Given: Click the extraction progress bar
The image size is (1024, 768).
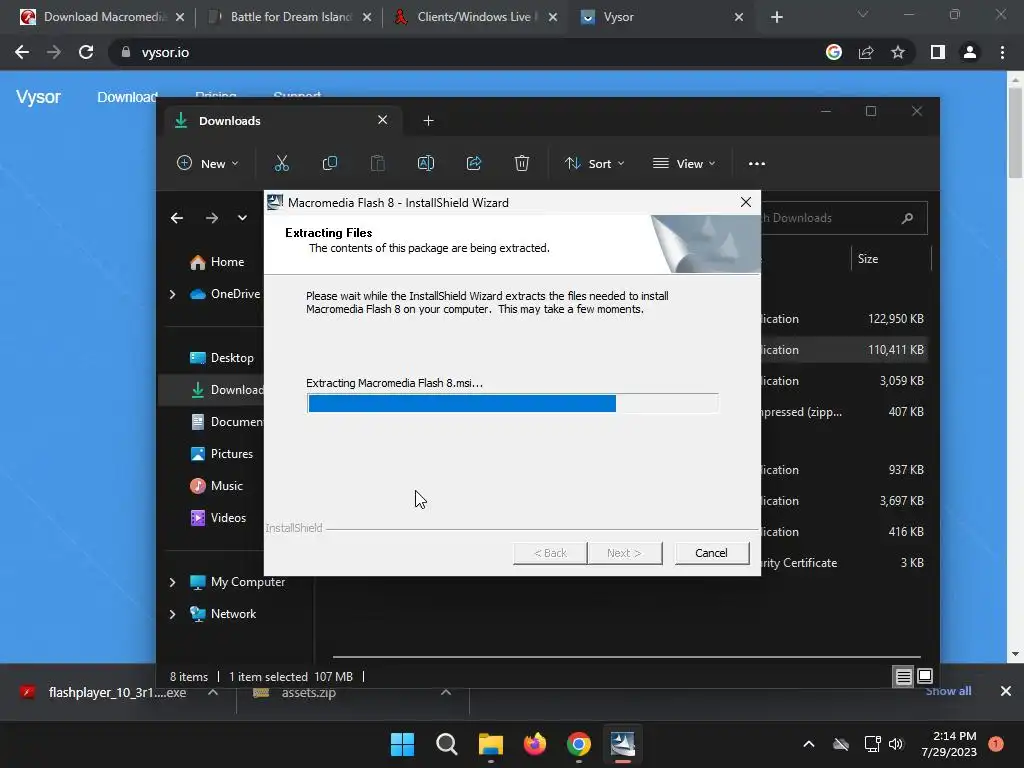Looking at the screenshot, I should (513, 404).
